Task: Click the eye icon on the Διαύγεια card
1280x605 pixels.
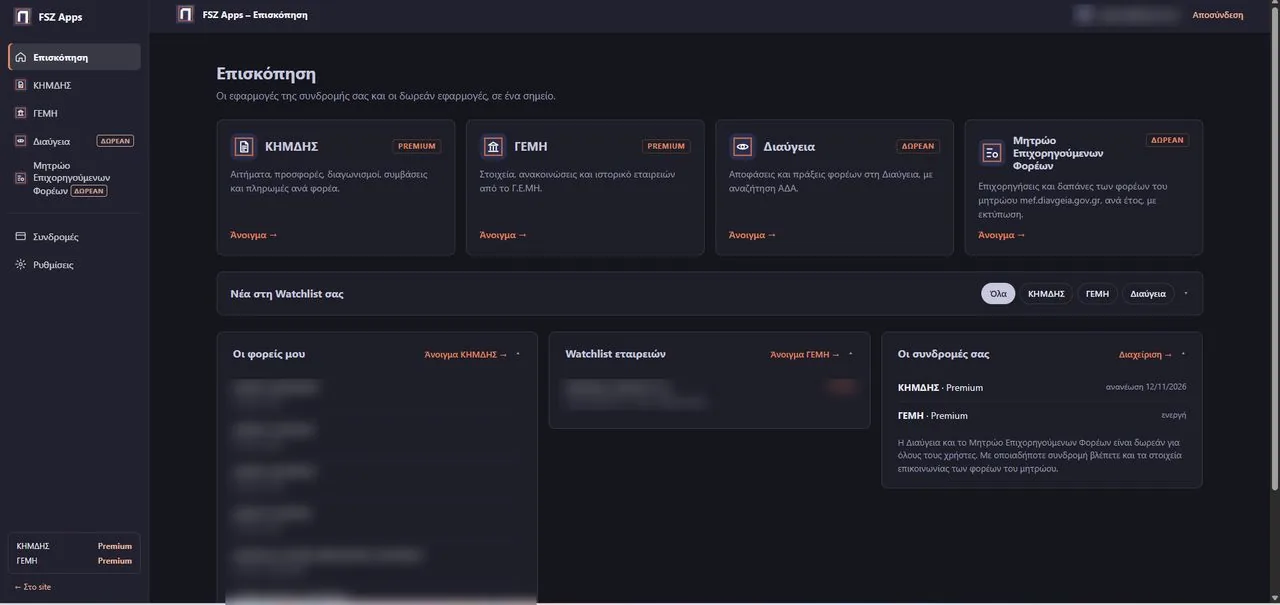Action: coord(742,147)
